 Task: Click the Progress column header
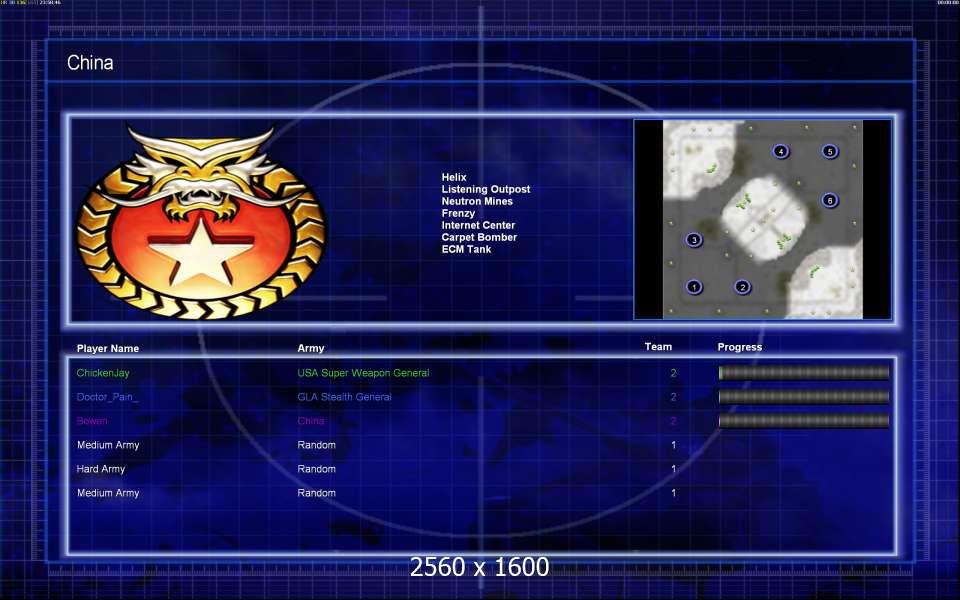(739, 348)
